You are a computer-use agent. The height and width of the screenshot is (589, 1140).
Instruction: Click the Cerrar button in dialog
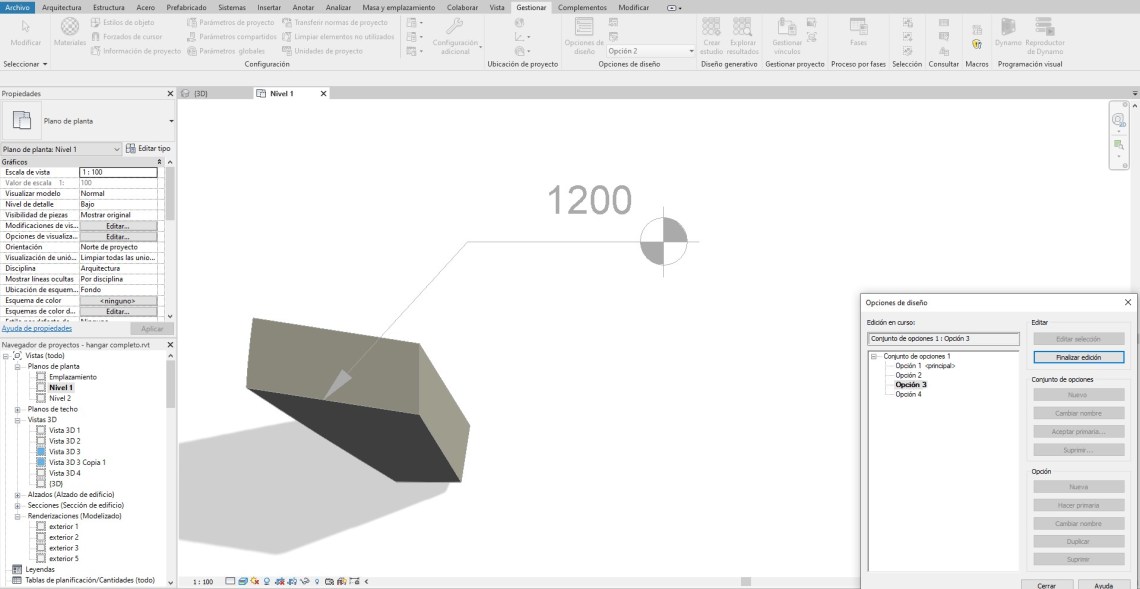(x=1047, y=585)
